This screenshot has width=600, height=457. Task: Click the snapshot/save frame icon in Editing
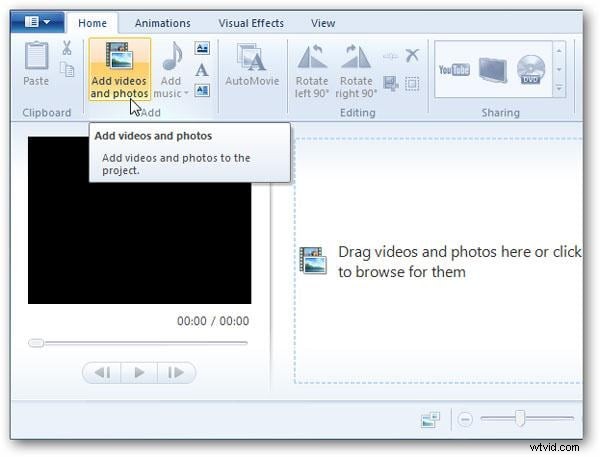(391, 83)
